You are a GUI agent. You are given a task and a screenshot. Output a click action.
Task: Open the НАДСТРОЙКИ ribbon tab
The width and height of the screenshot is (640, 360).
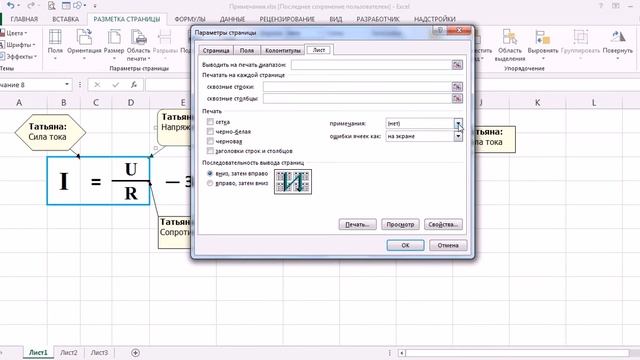tap(435, 19)
